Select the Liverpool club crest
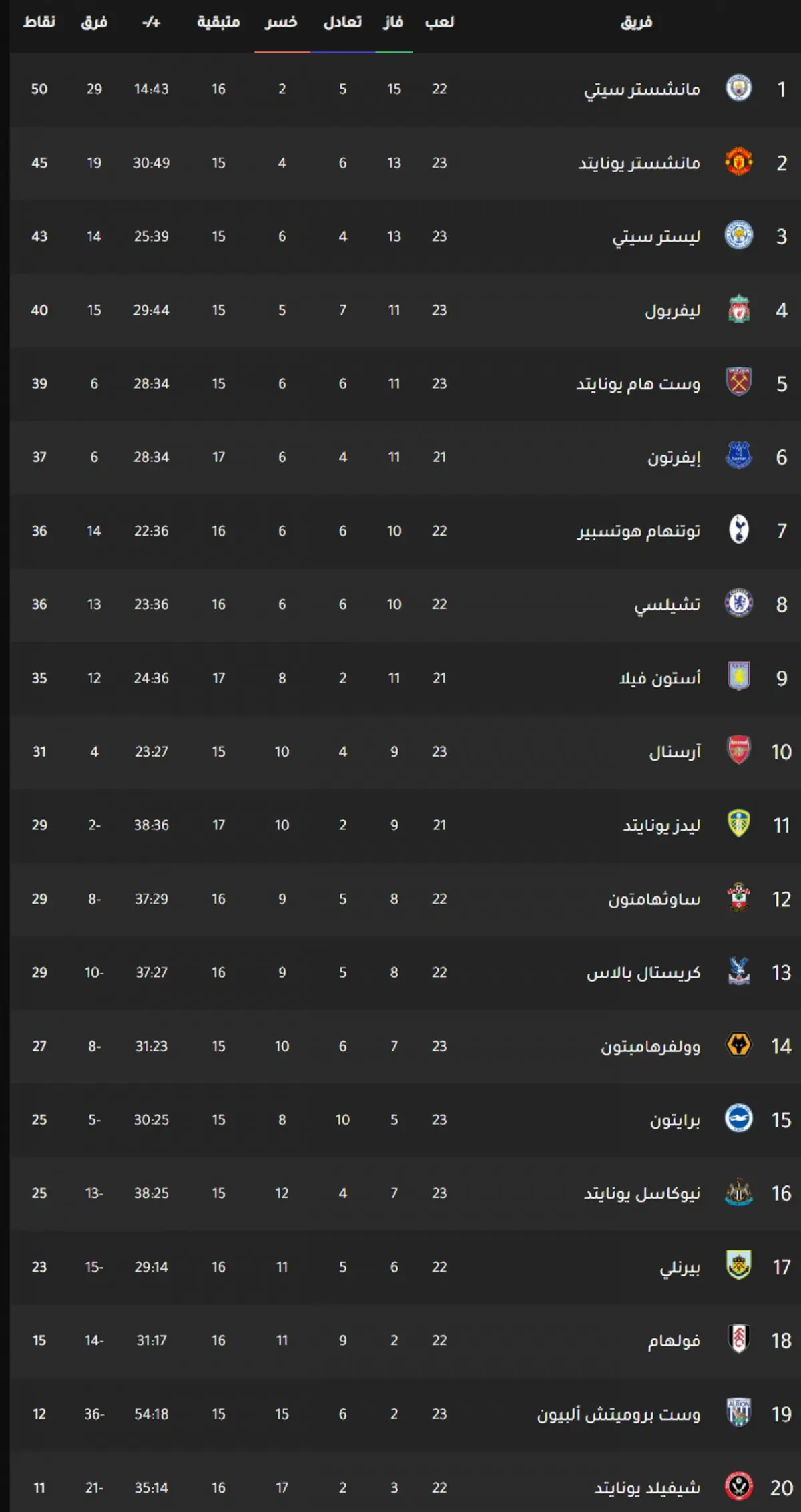Screen dimensions: 801x1512 (738, 309)
